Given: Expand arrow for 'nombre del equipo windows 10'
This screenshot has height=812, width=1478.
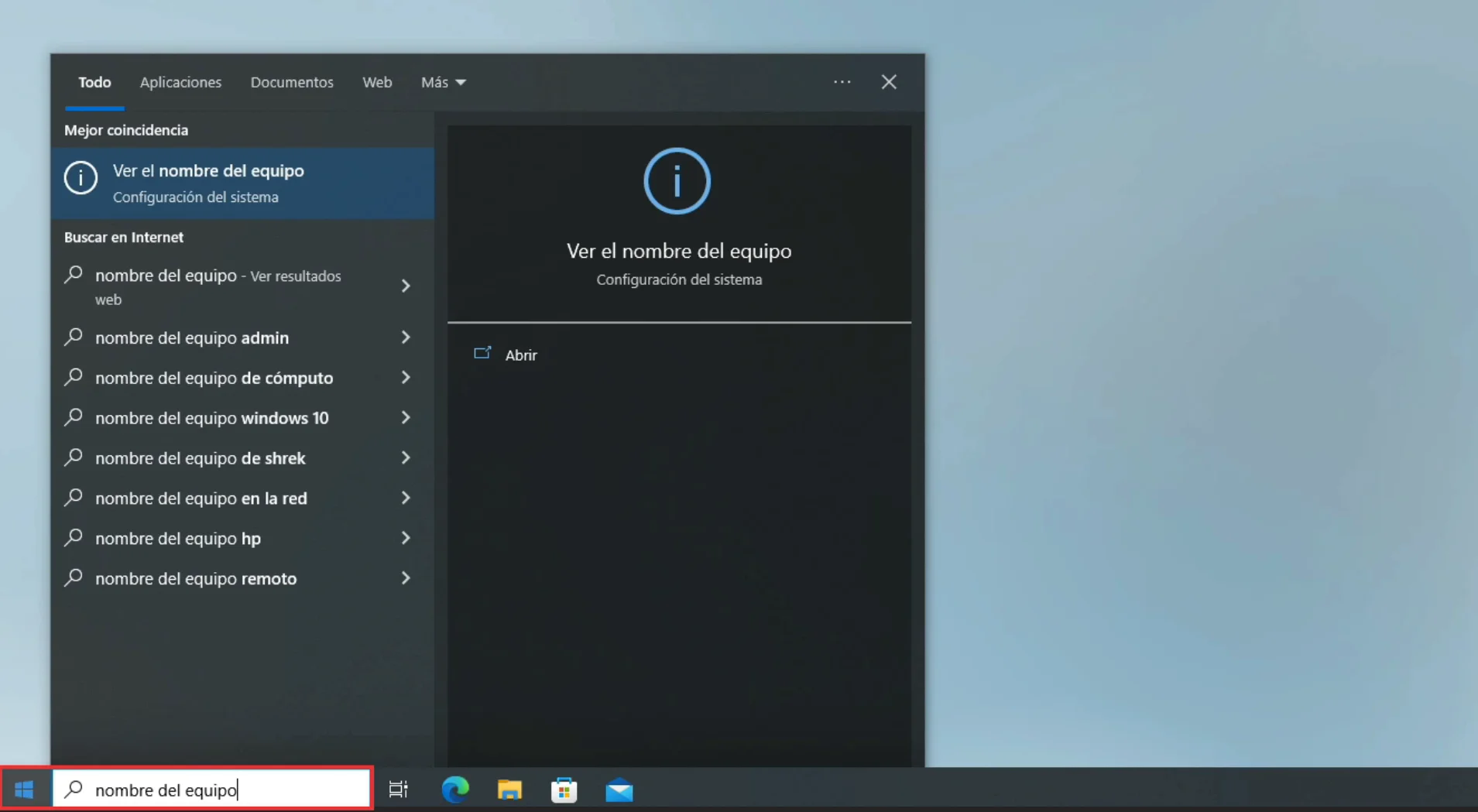Looking at the screenshot, I should [406, 418].
